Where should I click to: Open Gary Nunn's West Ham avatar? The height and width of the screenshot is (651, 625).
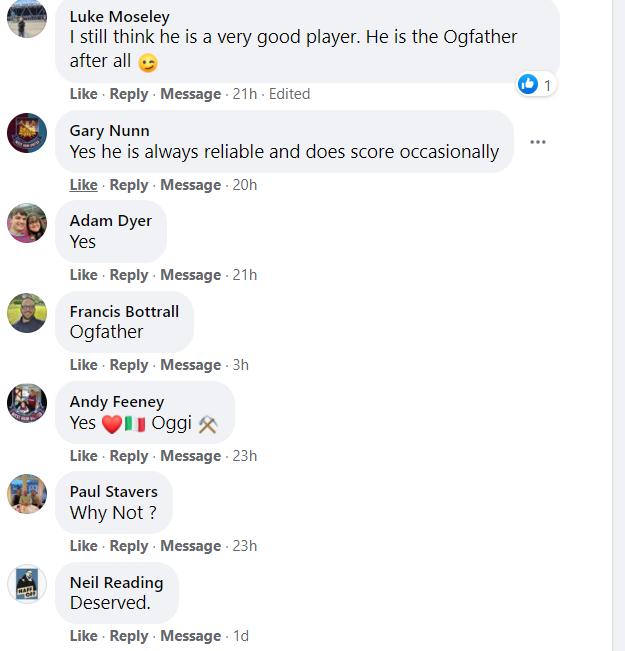pyautogui.click(x=27, y=133)
